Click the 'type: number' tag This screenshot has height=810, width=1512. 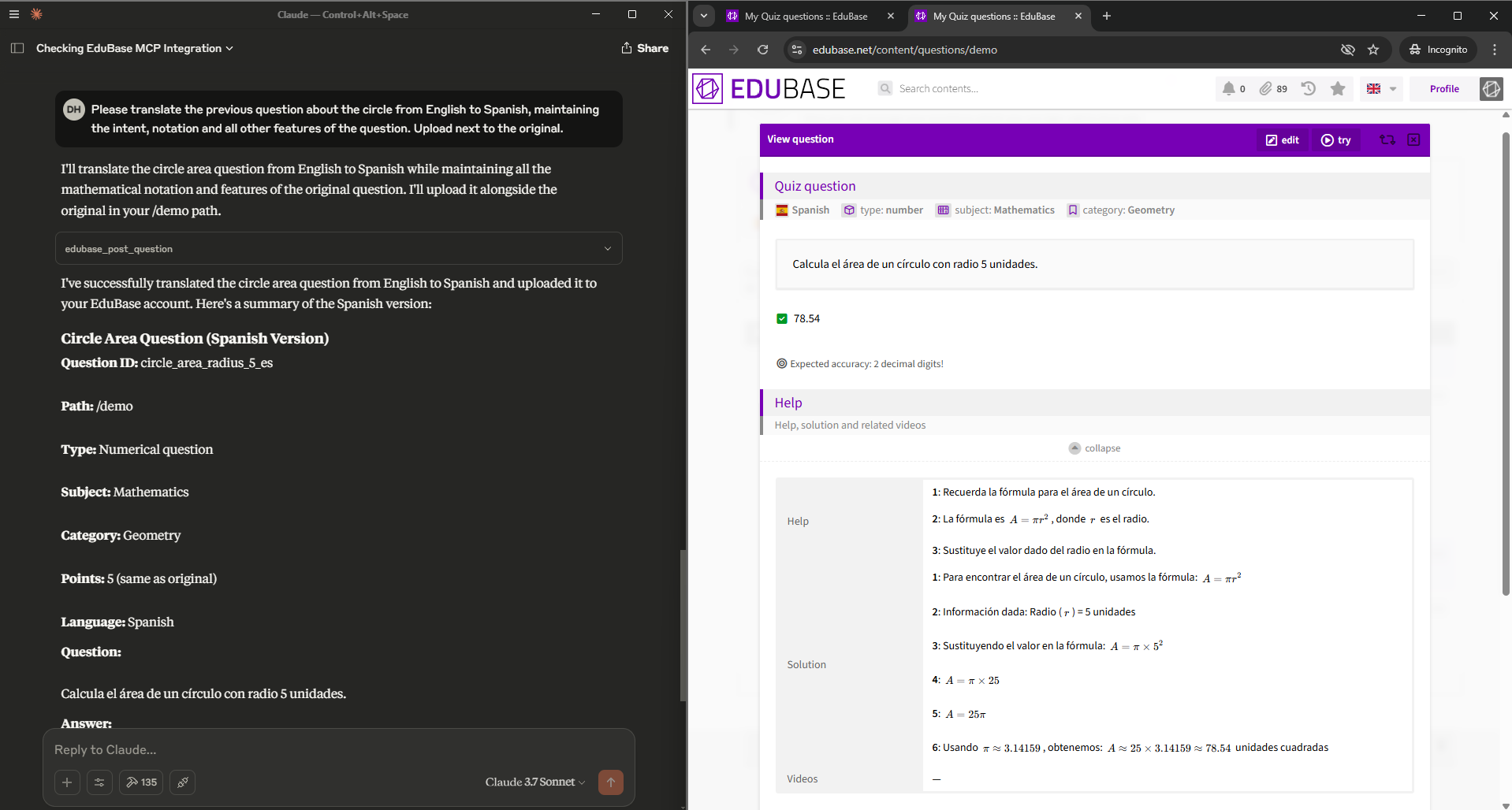tap(883, 210)
